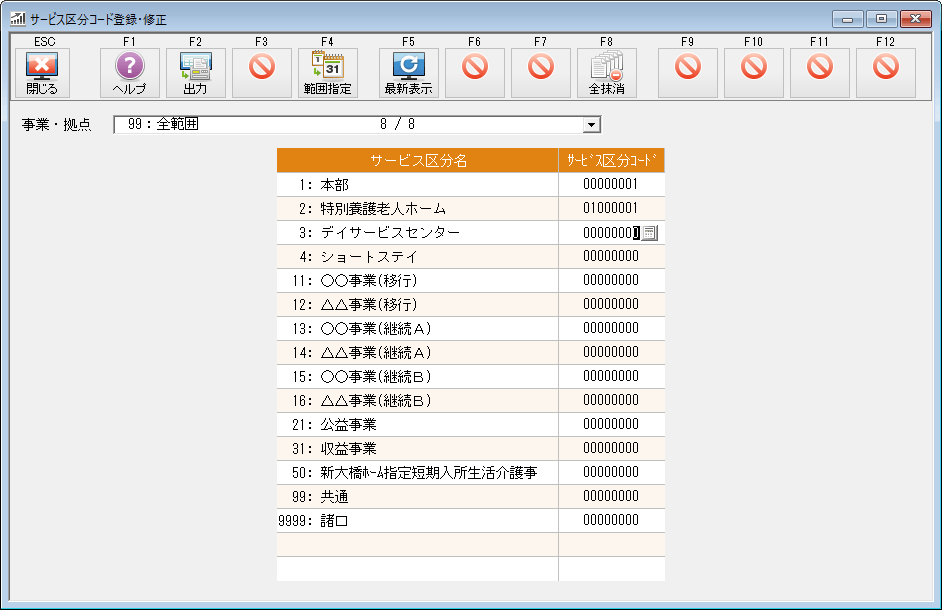
Task: Click the ｻｰﾋﾞｽ区分ｺｰﾄﾞ column header
Action: coord(612,160)
